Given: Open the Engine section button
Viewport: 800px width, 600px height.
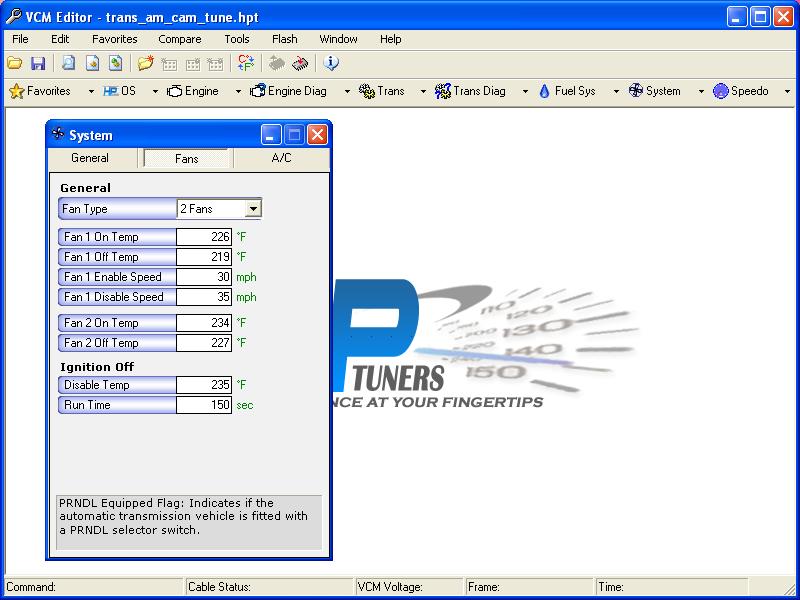Looking at the screenshot, I should (193, 91).
